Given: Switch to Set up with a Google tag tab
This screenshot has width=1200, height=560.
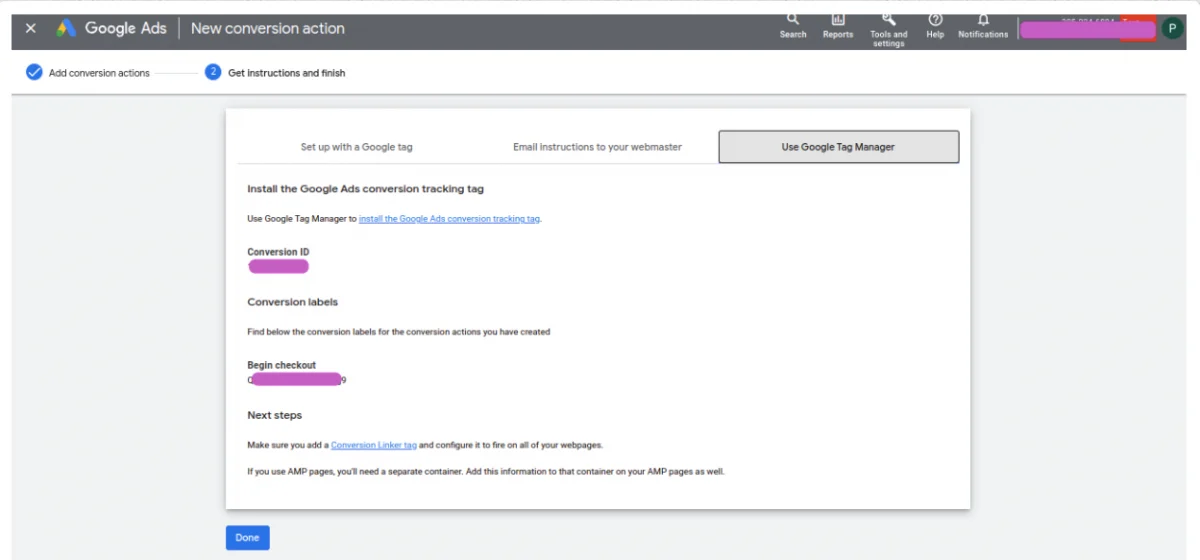Looking at the screenshot, I should pyautogui.click(x=356, y=147).
